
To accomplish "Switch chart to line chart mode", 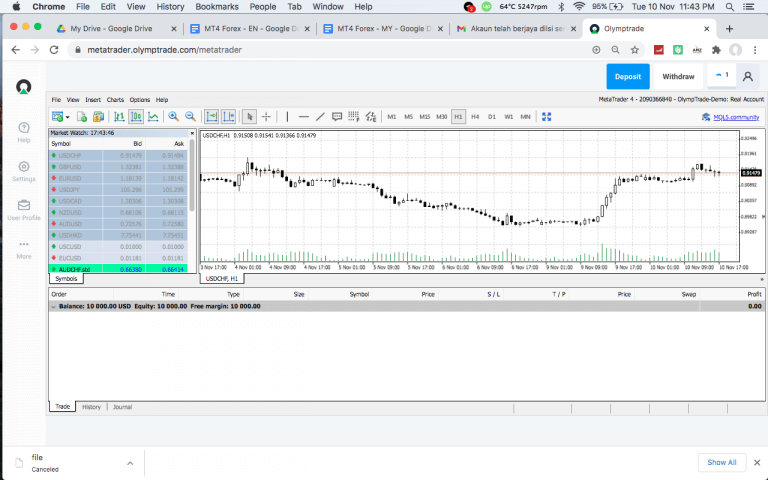I will pos(153,117).
